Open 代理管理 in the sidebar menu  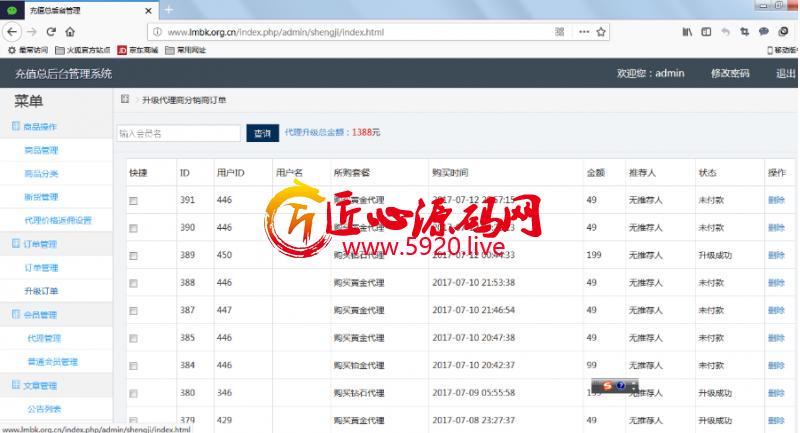pos(44,338)
